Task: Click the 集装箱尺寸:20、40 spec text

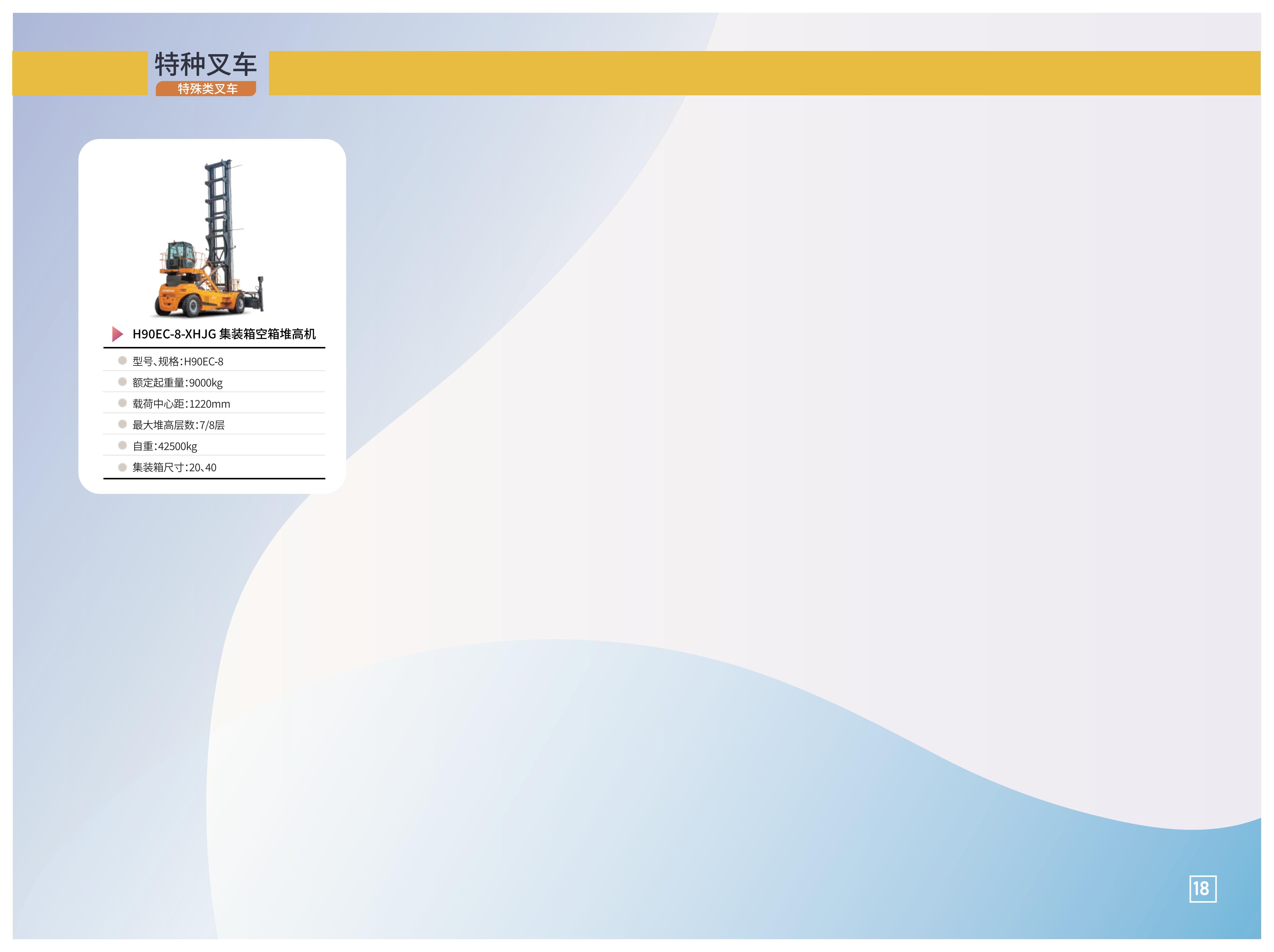Action: [x=175, y=468]
